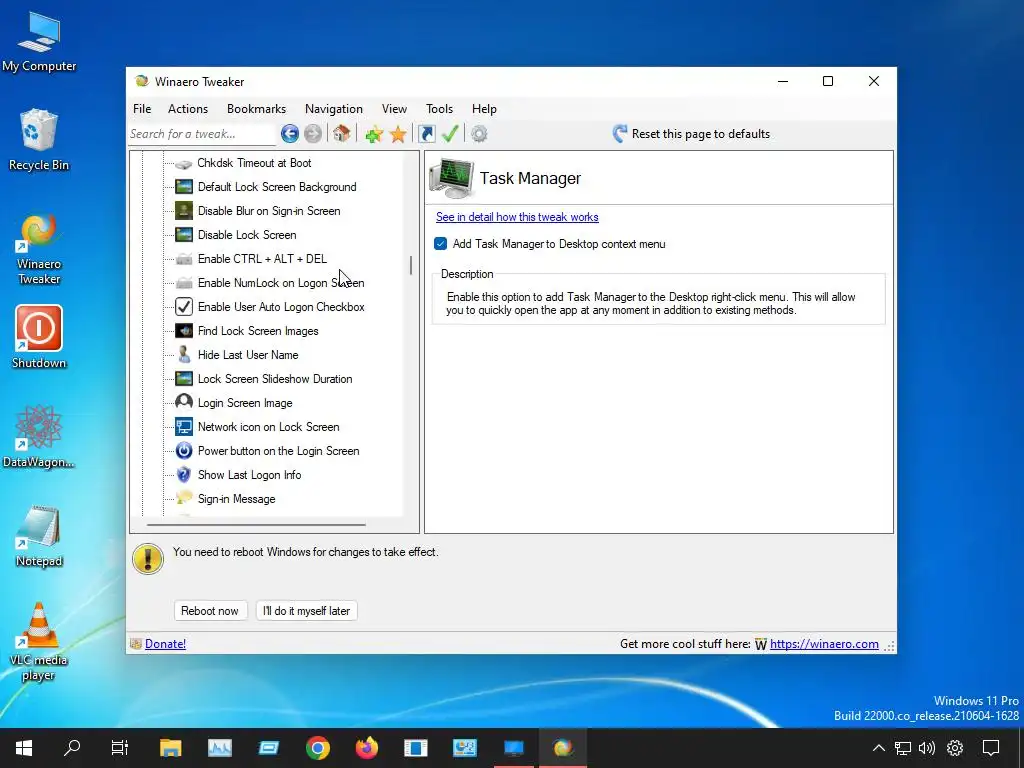The image size is (1024, 768).
Task: Click the Hide Last User Name icon
Action: pyautogui.click(x=184, y=355)
